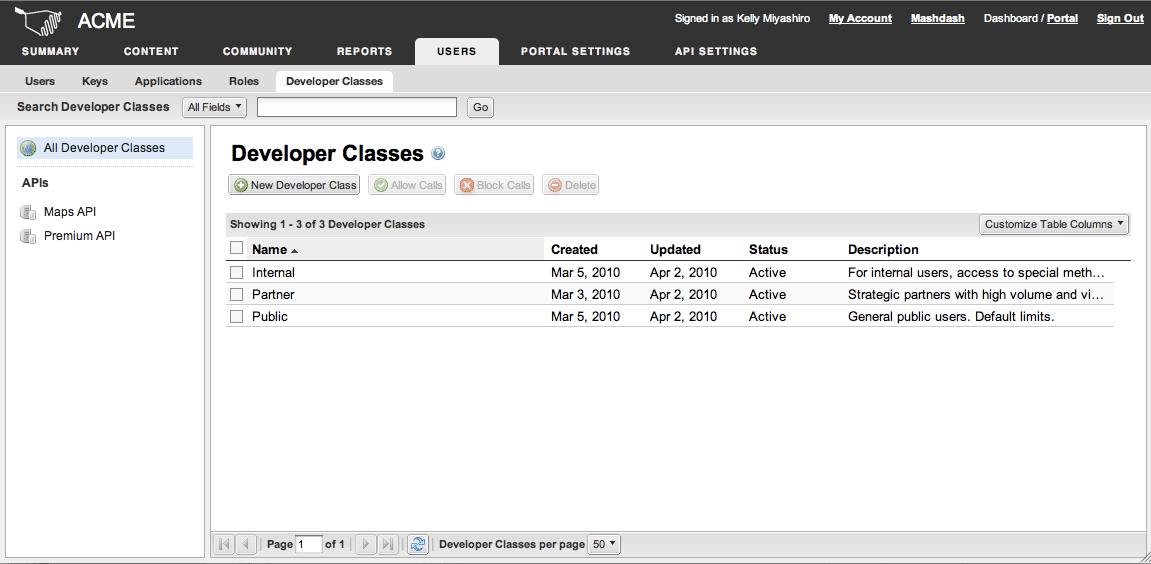Switch to the Community tab
This screenshot has height=564, width=1151.
point(258,51)
